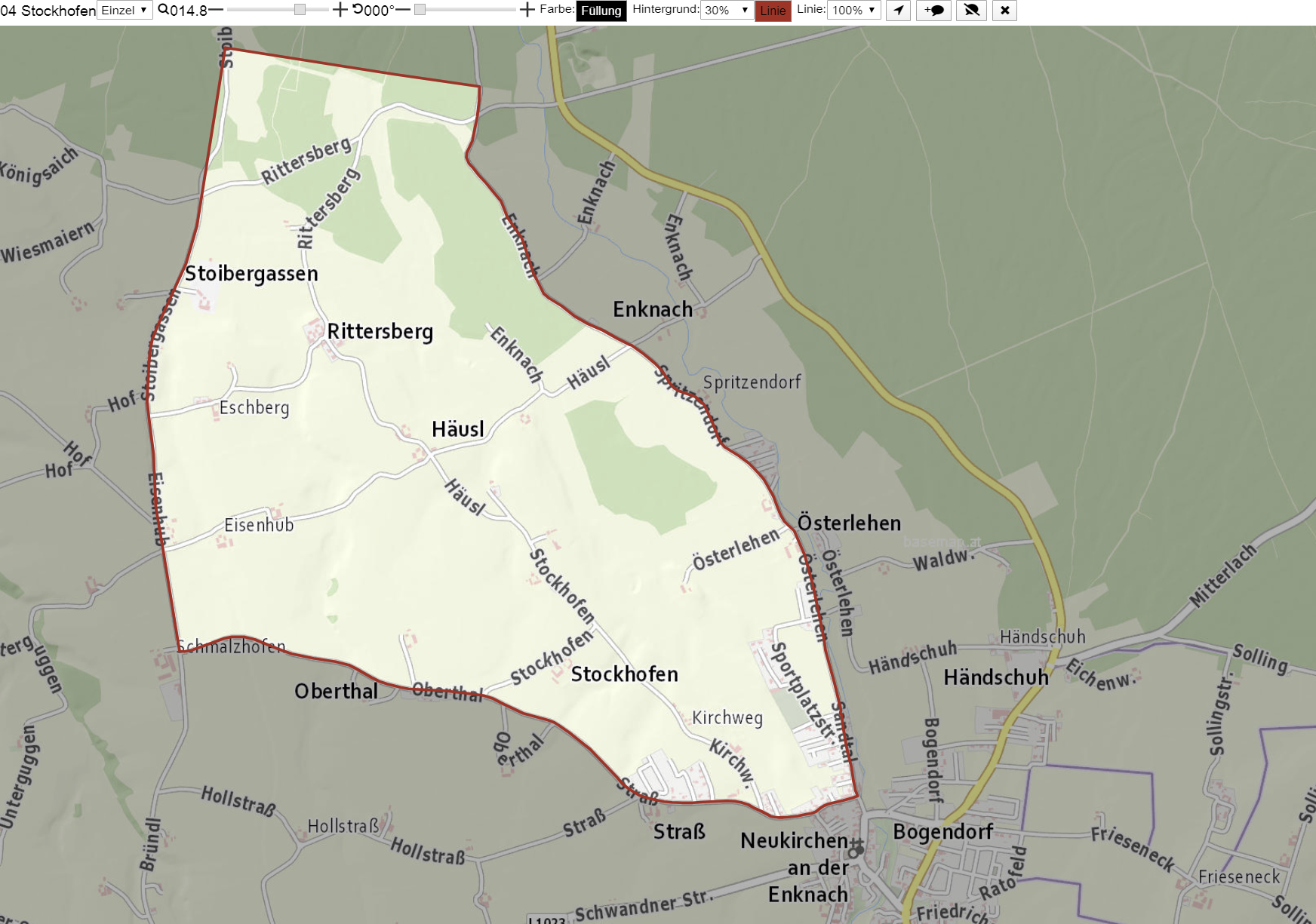Click the Rittersberg place label on map
The width and height of the screenshot is (1316, 924).
tap(380, 332)
